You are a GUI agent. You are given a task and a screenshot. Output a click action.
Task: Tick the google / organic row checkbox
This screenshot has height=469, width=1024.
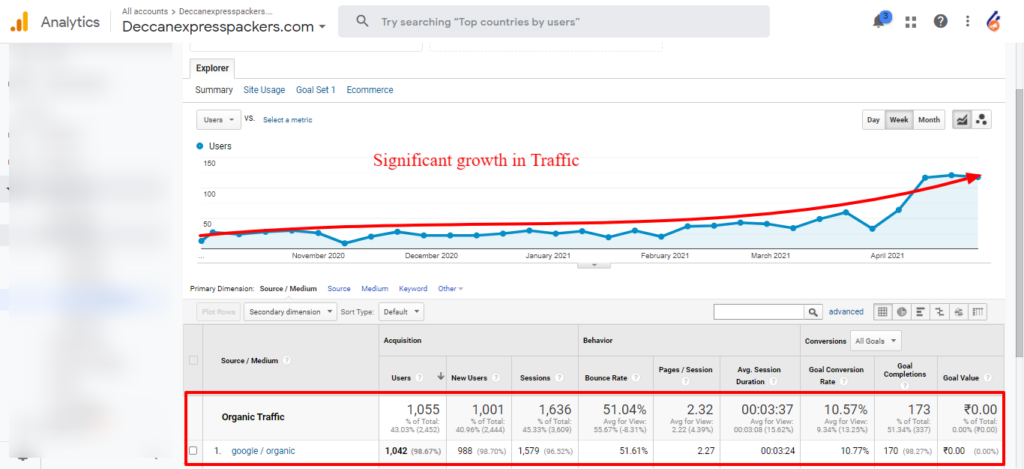click(x=193, y=451)
